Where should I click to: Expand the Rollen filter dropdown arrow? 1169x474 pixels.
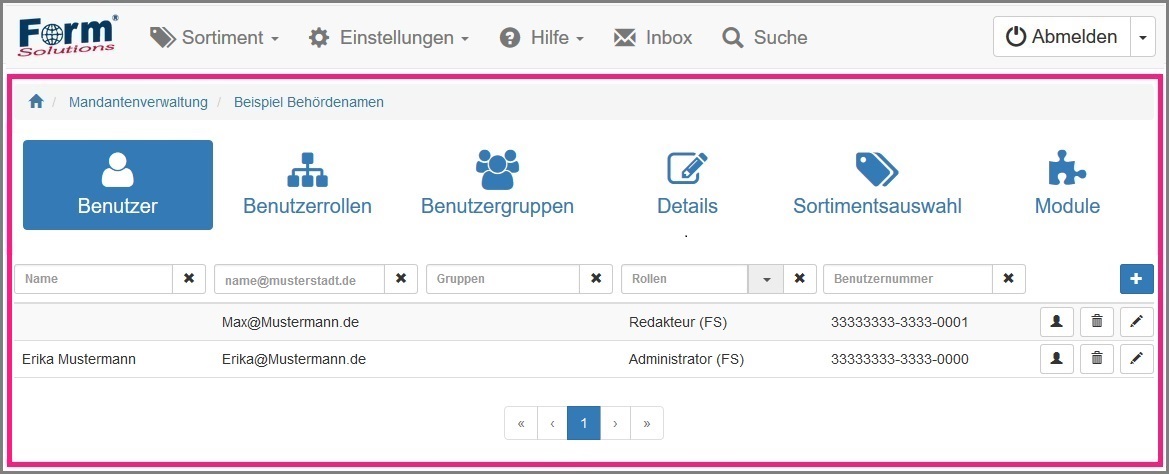coord(766,279)
